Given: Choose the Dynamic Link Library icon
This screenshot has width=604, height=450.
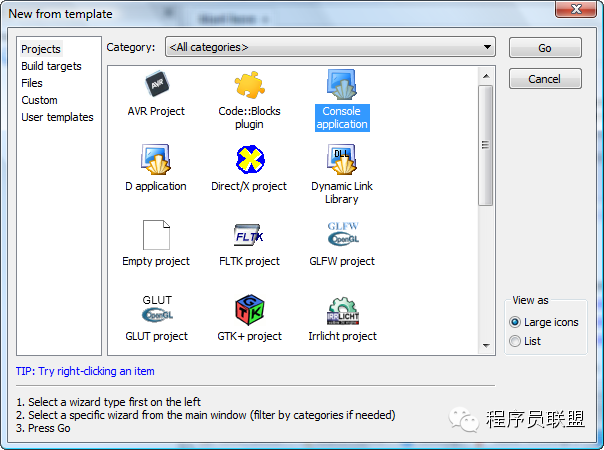Looking at the screenshot, I should click(342, 159).
